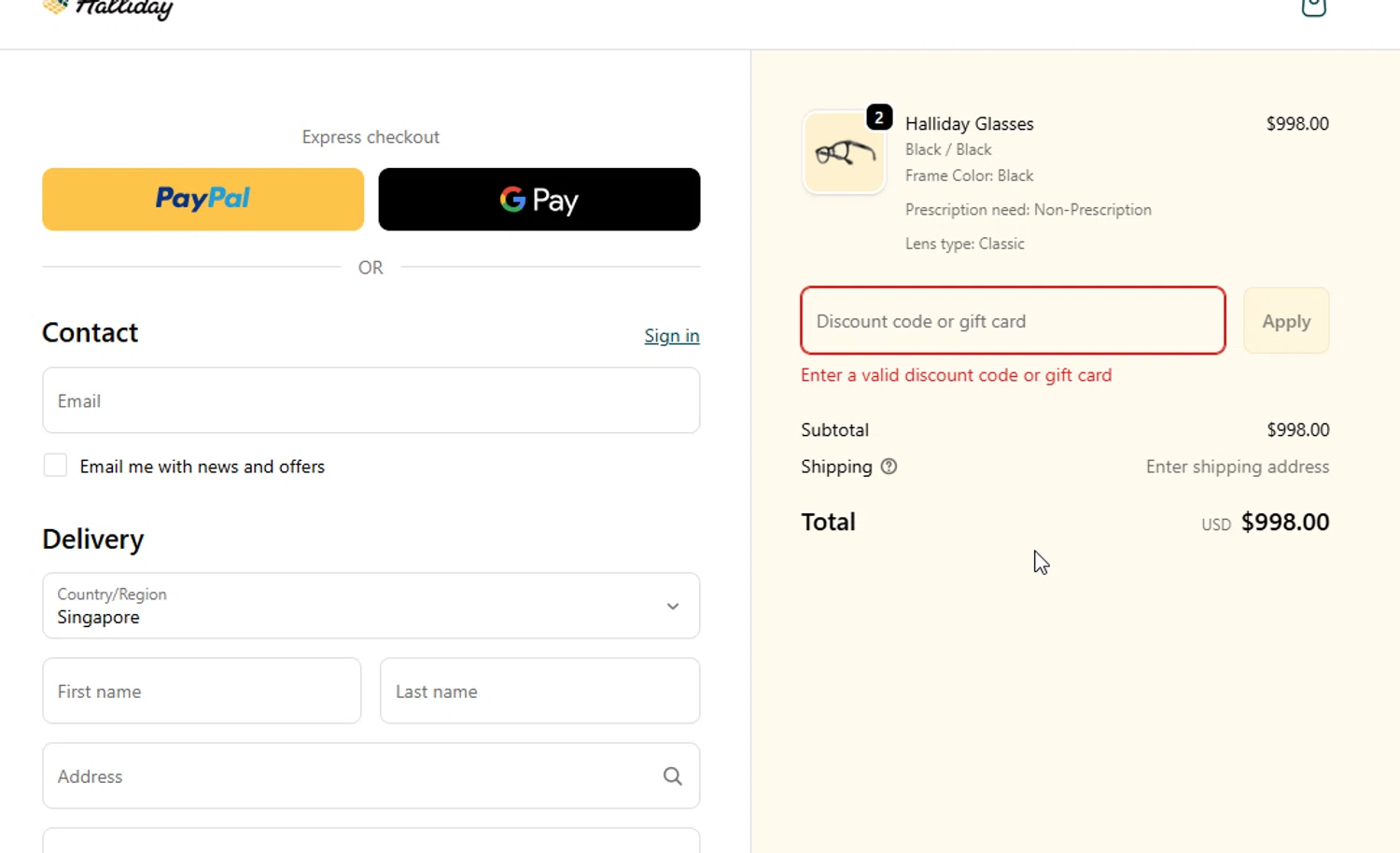Click the Enter shipping address text
Image resolution: width=1400 pixels, height=853 pixels.
point(1238,467)
